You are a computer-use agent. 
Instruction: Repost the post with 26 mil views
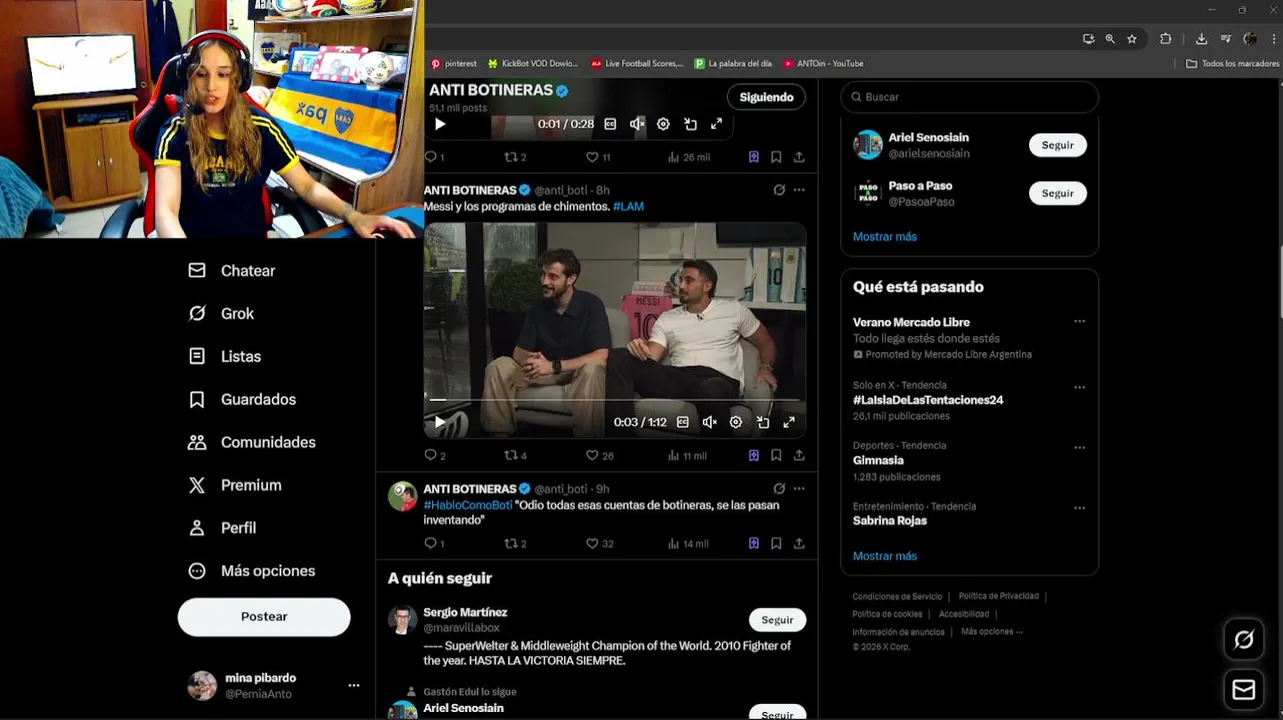[x=515, y=157]
